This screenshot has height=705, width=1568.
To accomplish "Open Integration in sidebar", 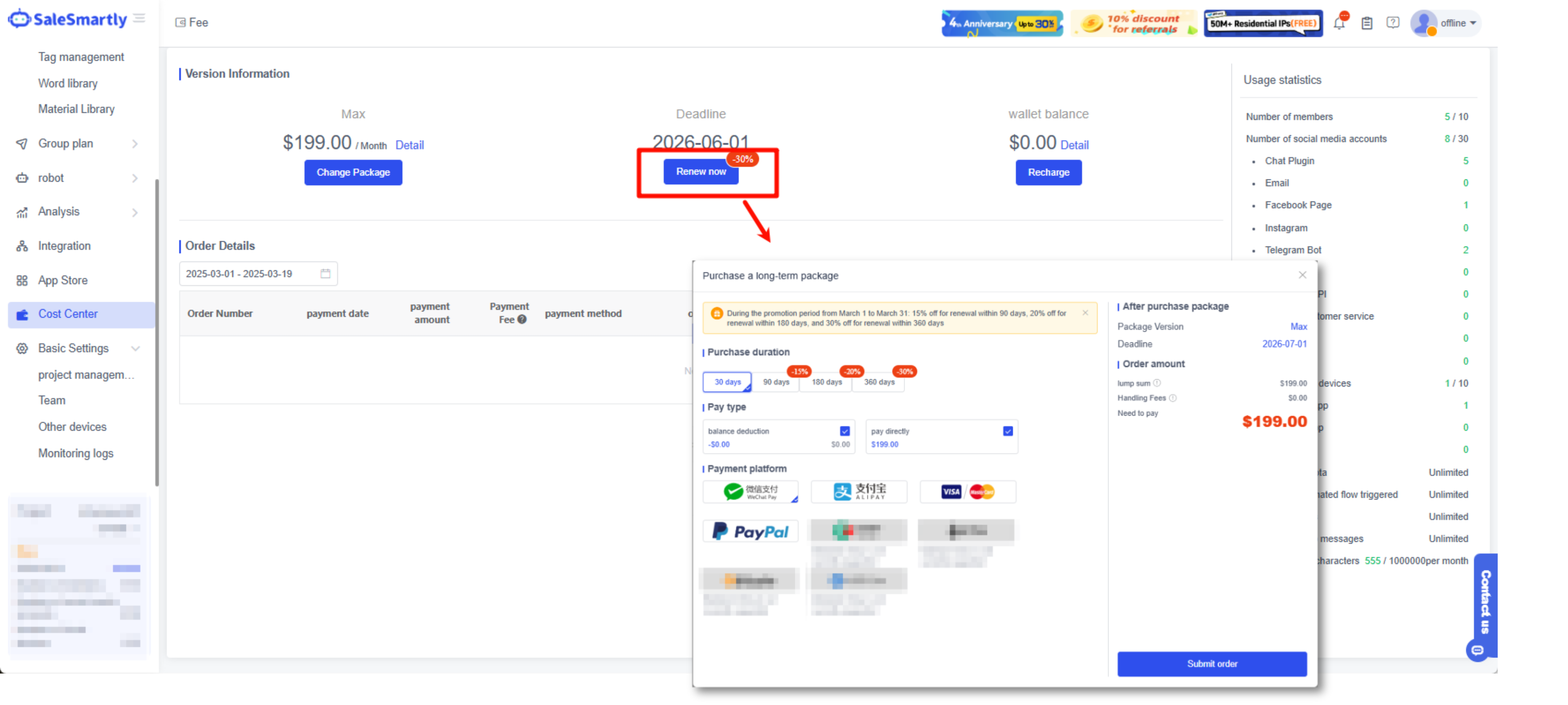I will (x=64, y=246).
